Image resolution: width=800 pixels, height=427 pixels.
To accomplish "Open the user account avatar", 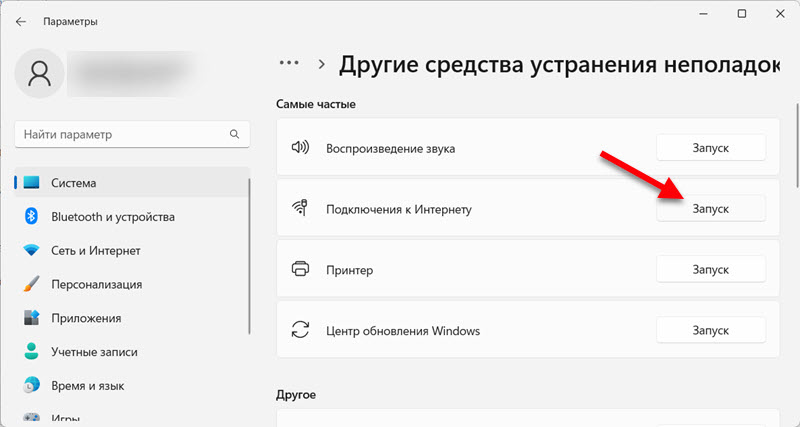I will pyautogui.click(x=40, y=73).
